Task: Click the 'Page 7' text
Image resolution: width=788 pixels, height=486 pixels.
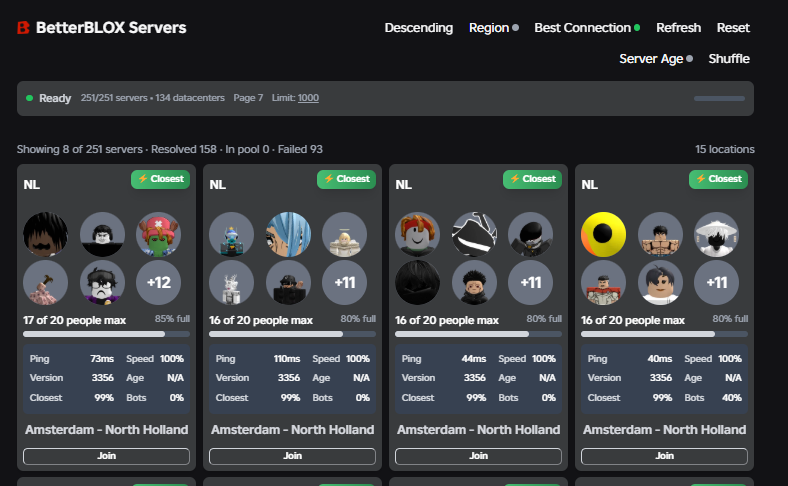Action: click(x=248, y=98)
